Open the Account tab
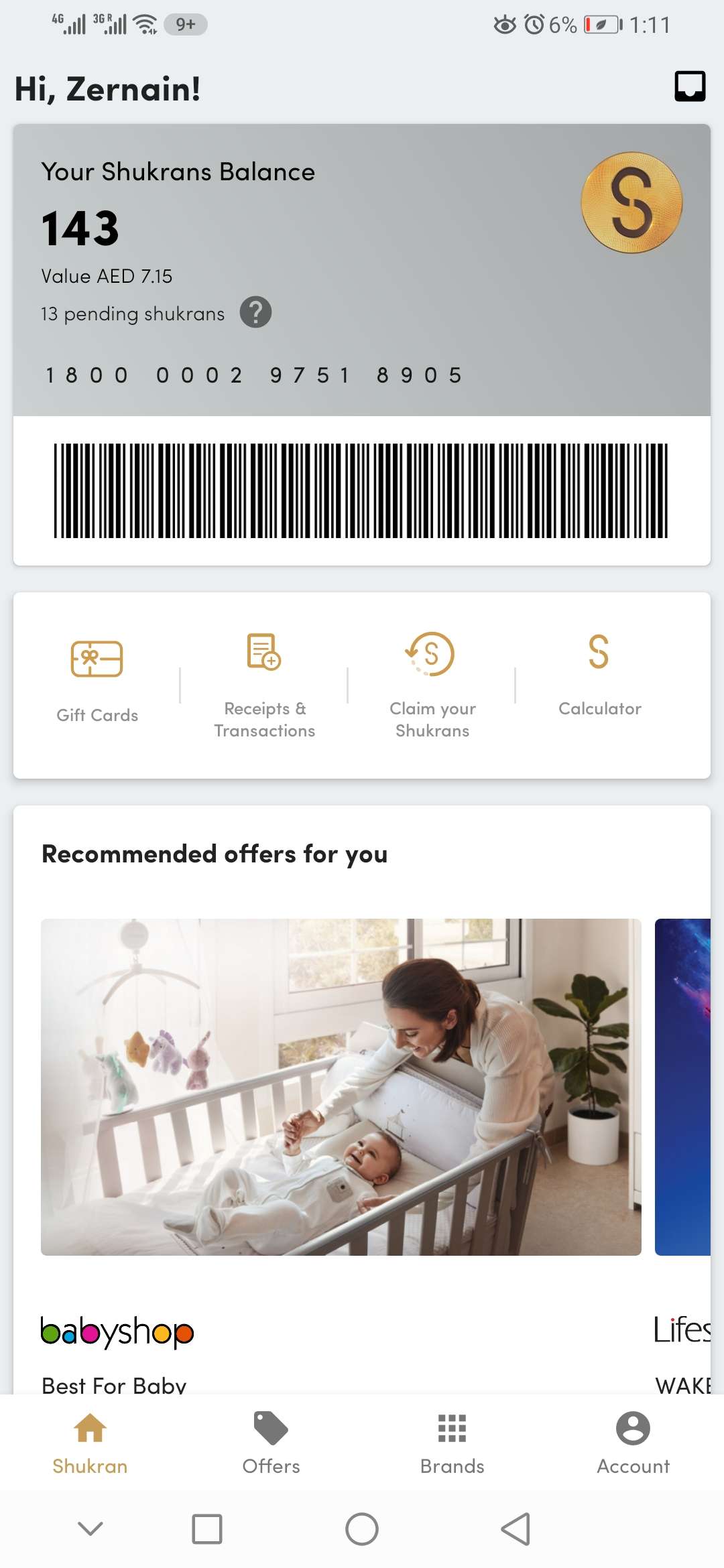Screen dimensions: 724x1568 tap(633, 1443)
